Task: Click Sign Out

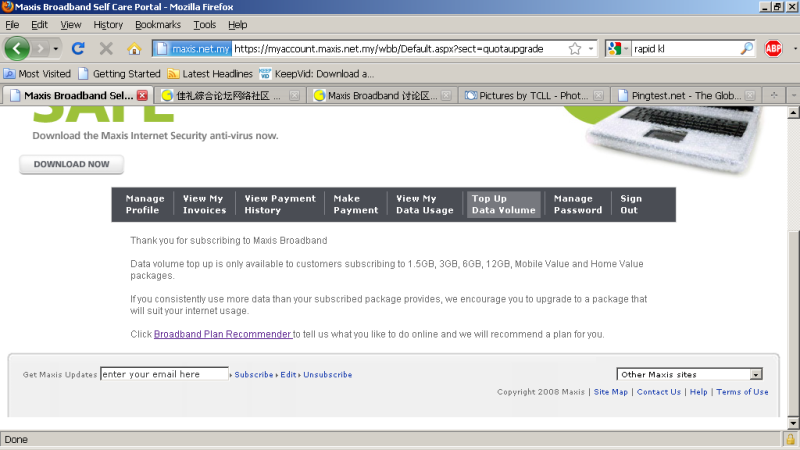Action: point(631,204)
